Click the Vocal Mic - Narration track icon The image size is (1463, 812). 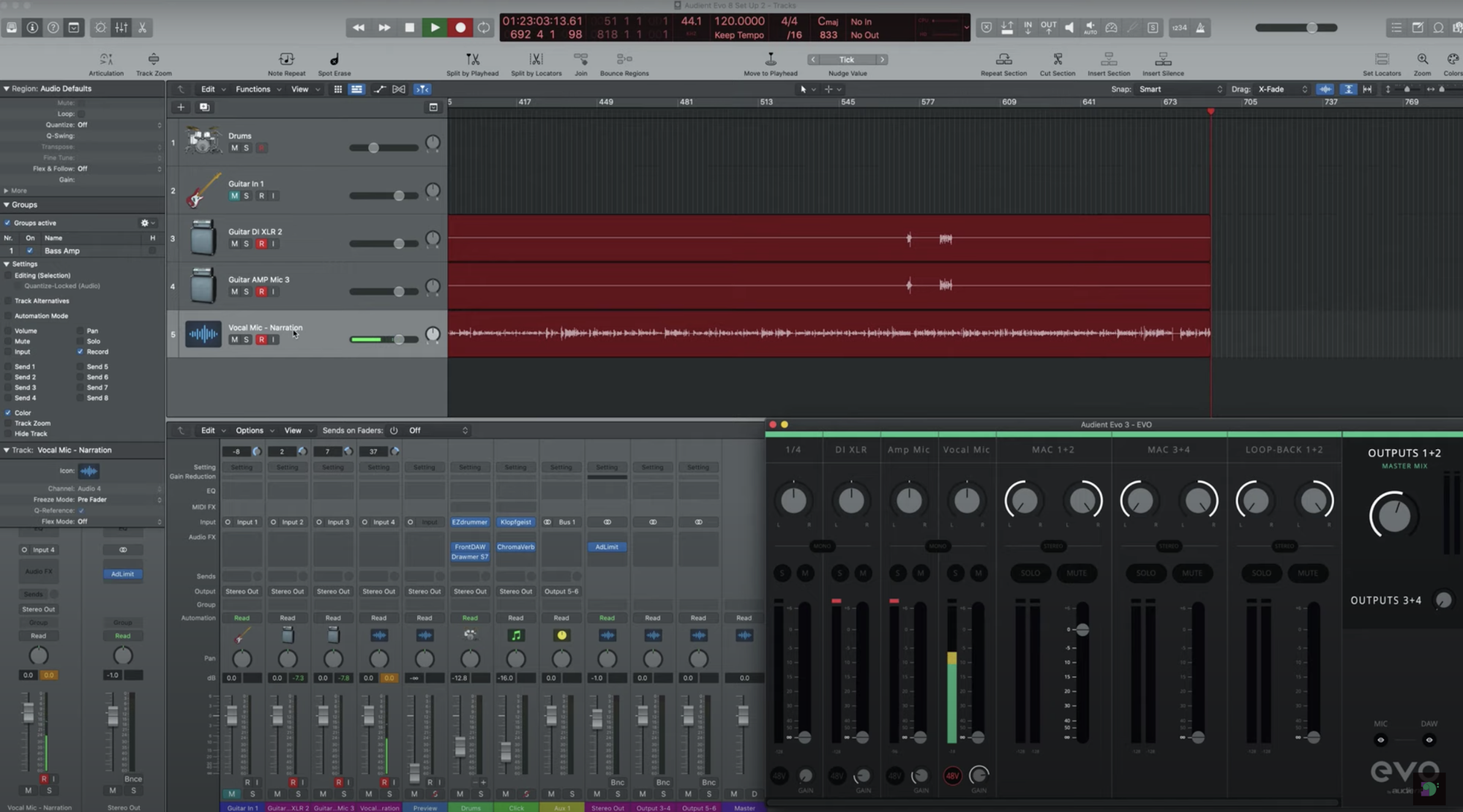pos(203,334)
